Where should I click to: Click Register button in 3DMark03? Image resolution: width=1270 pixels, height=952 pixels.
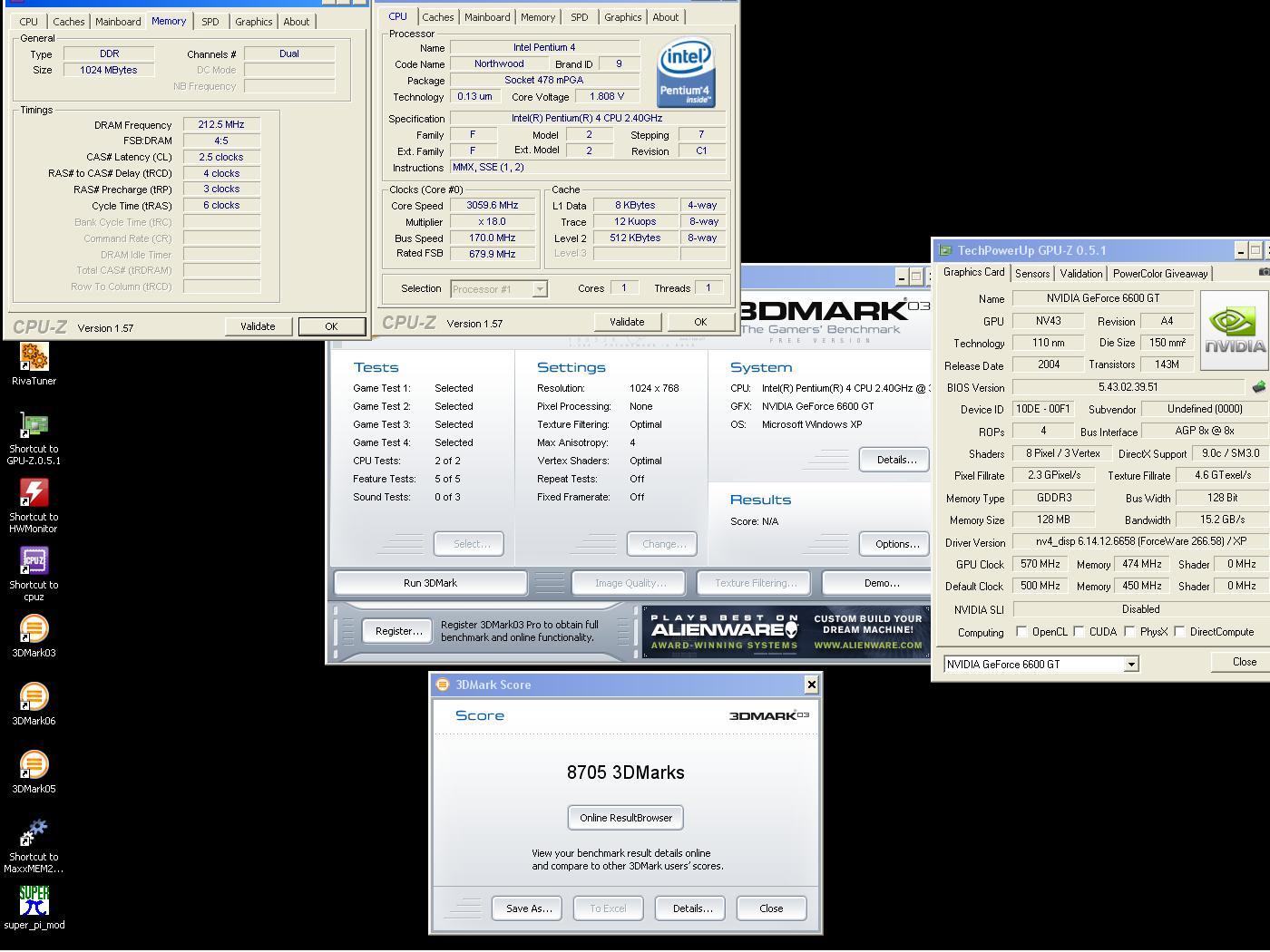point(398,631)
